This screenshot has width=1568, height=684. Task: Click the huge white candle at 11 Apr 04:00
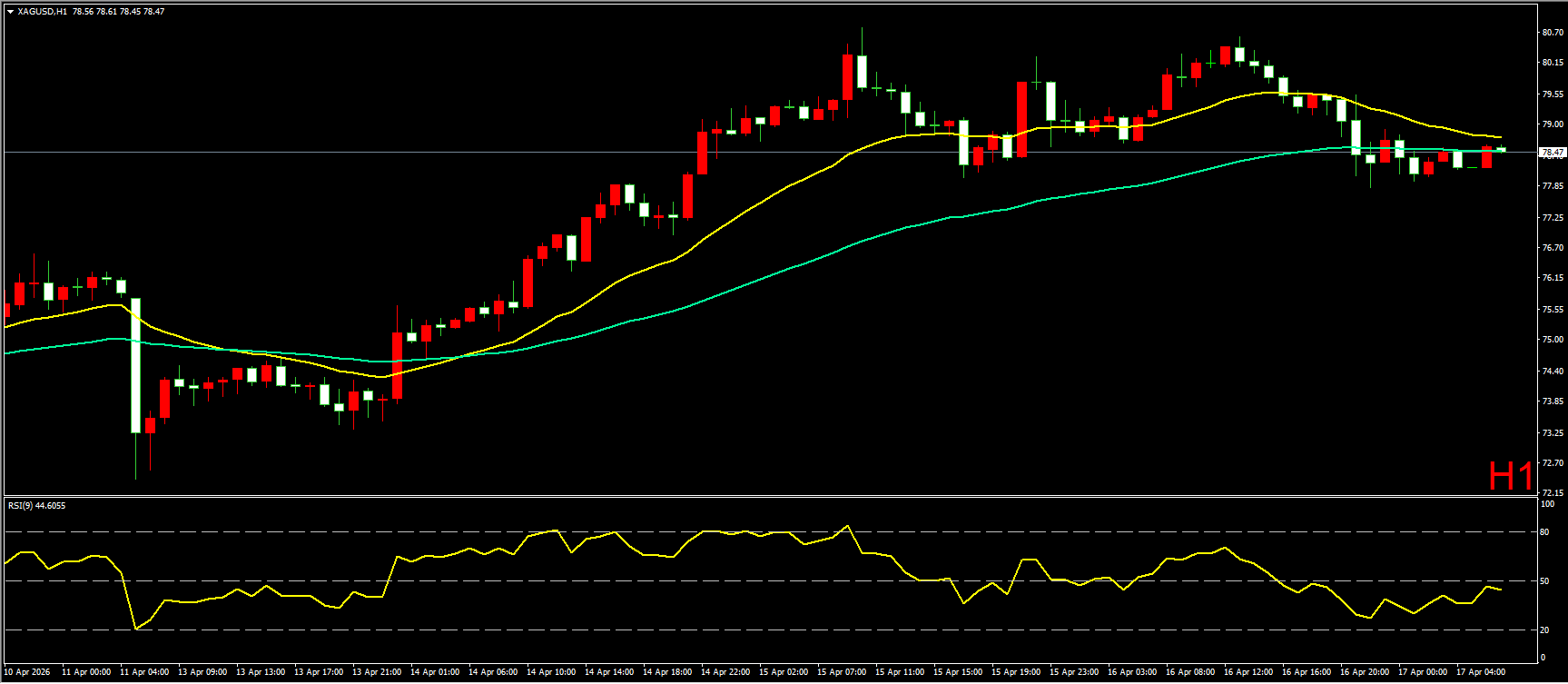(x=135, y=365)
